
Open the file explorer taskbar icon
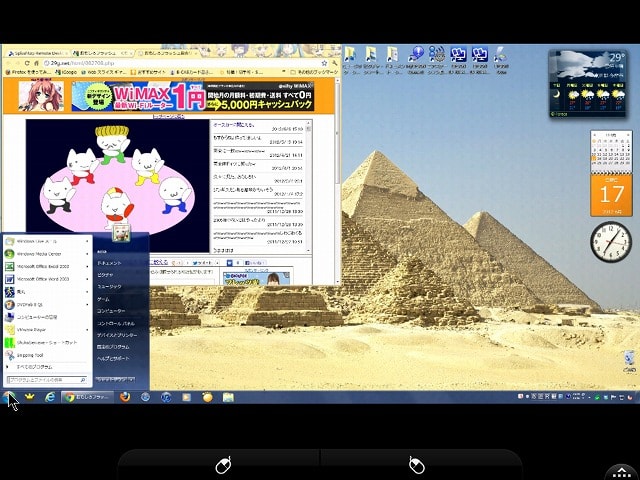point(228,397)
